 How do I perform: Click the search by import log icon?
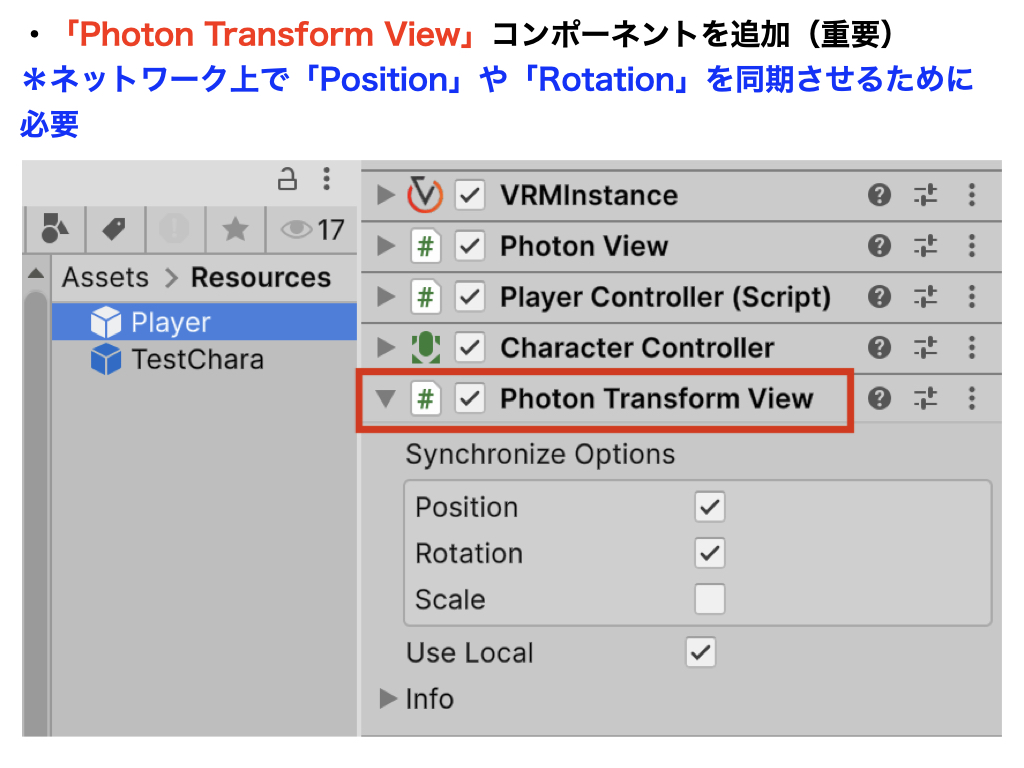click(174, 229)
